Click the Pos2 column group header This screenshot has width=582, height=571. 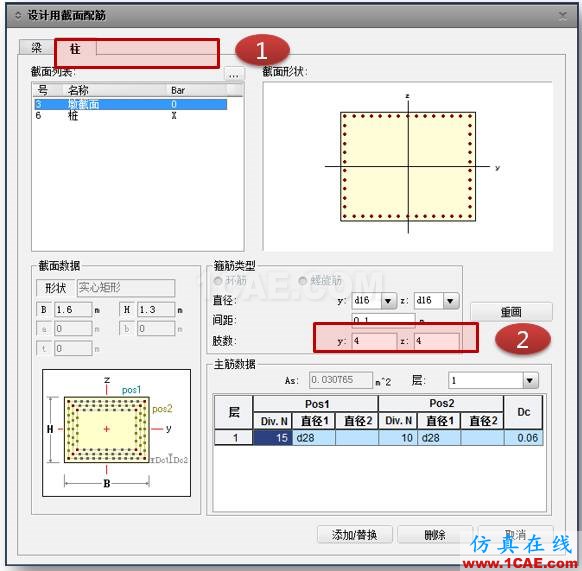(x=441, y=404)
